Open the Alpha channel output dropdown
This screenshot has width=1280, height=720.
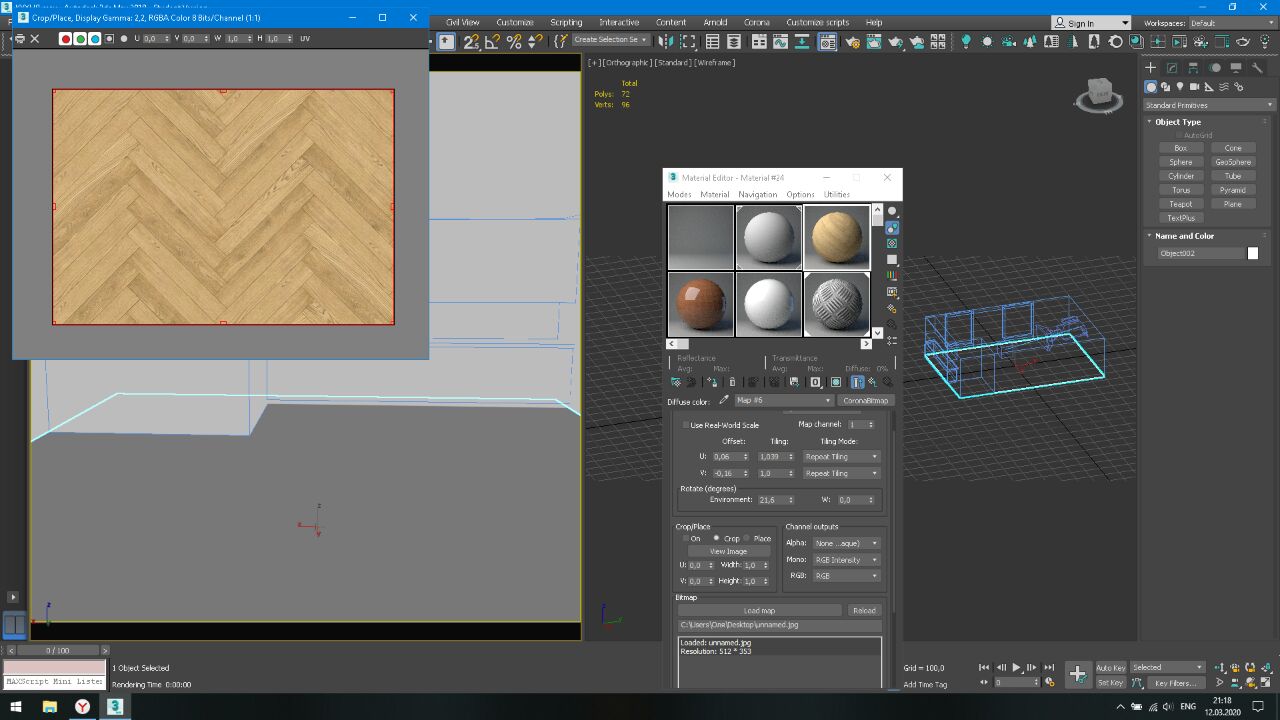846,543
